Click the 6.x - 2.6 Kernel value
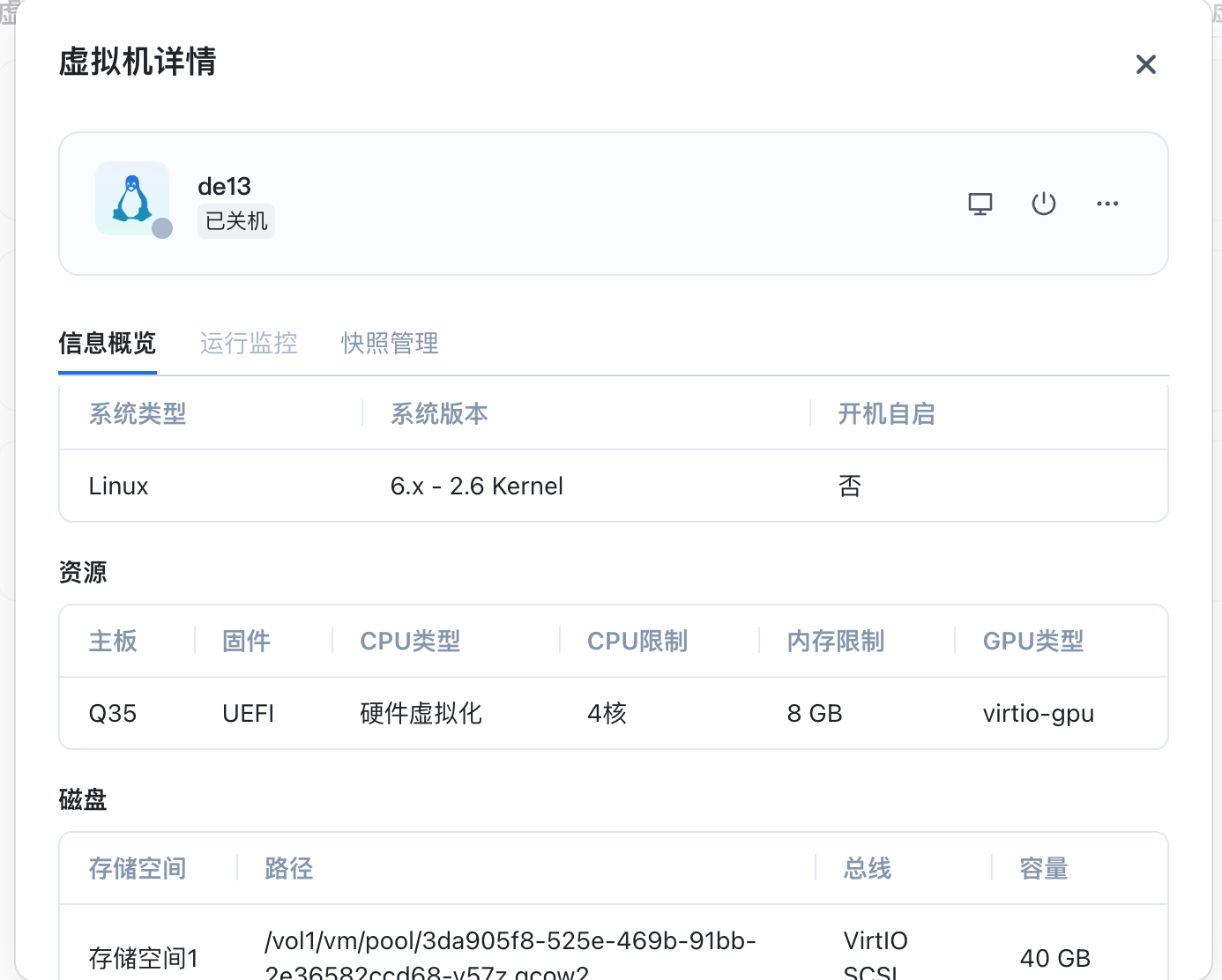 tap(476, 486)
